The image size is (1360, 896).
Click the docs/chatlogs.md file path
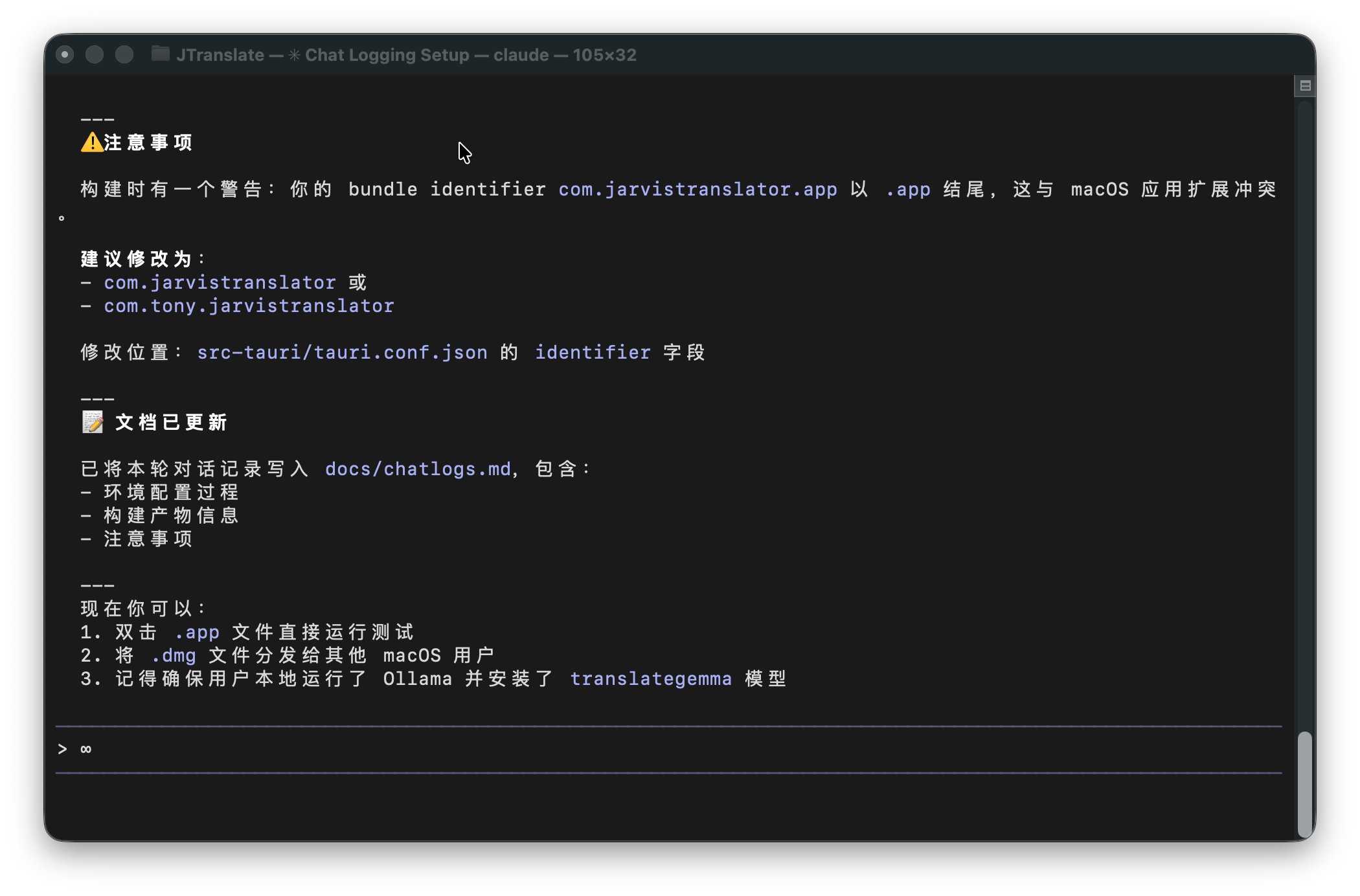point(418,469)
